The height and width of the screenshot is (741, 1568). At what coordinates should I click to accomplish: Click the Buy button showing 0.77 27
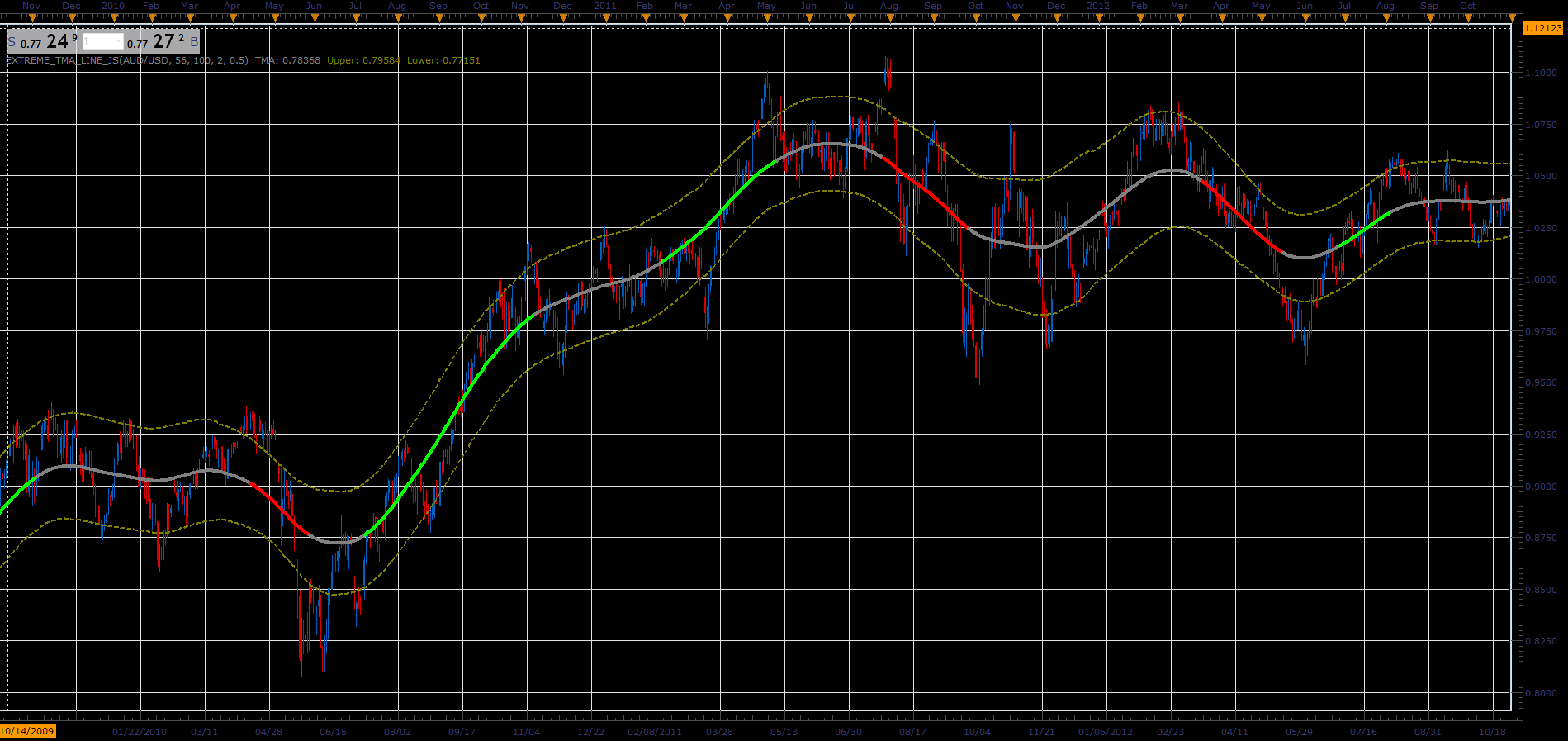point(163,41)
